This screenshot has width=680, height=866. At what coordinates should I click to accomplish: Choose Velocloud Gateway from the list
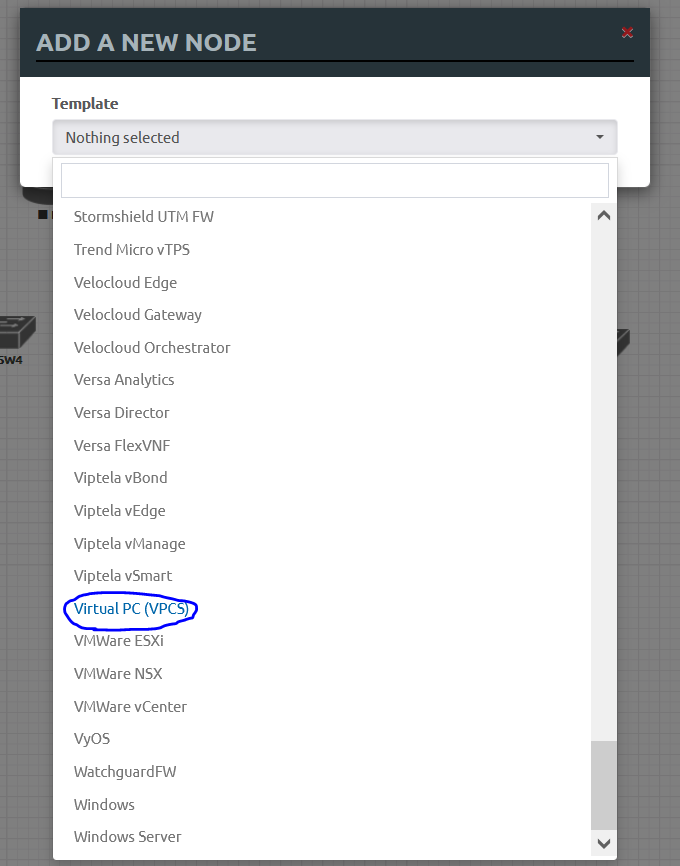pyautogui.click(x=138, y=315)
